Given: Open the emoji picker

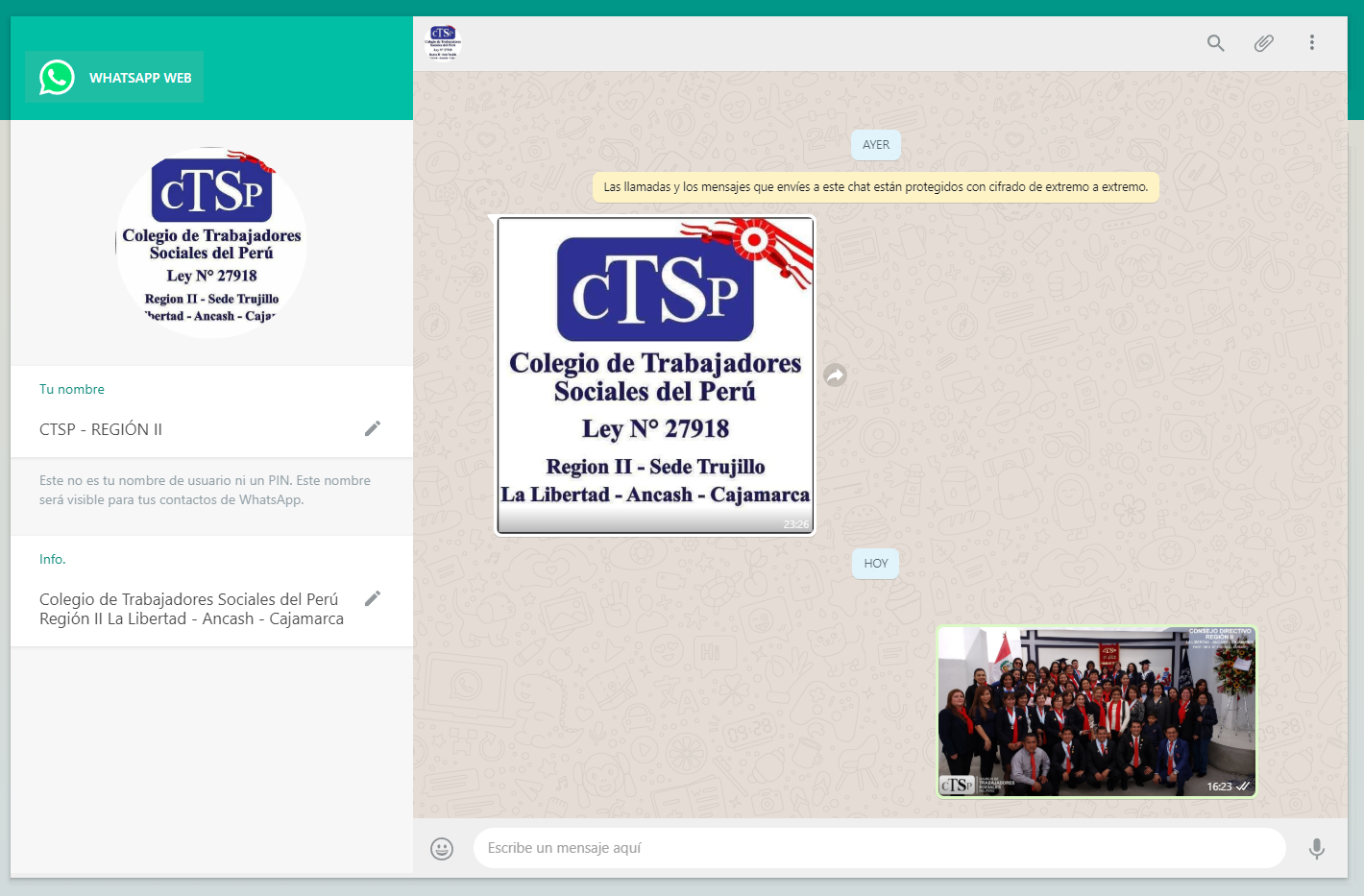Looking at the screenshot, I should tap(442, 849).
